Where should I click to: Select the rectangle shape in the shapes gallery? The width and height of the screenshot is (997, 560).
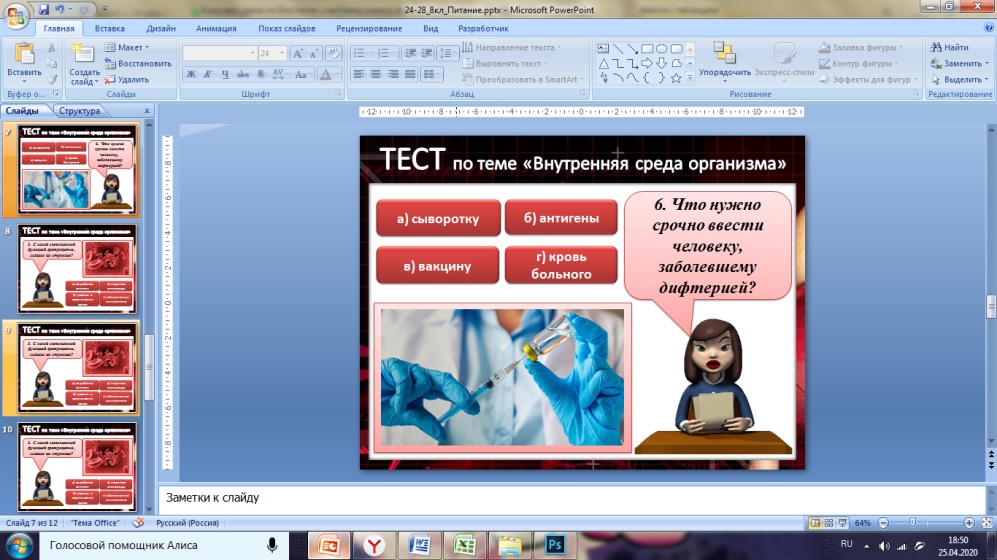click(x=647, y=47)
